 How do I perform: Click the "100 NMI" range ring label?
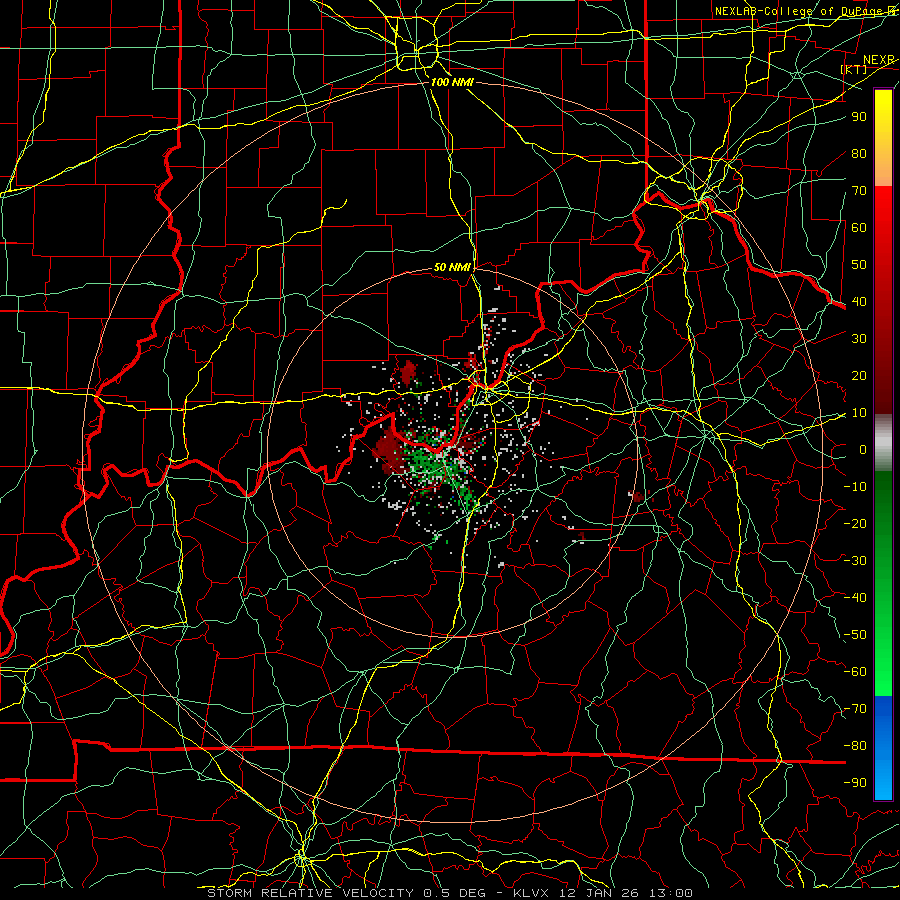[x=452, y=82]
